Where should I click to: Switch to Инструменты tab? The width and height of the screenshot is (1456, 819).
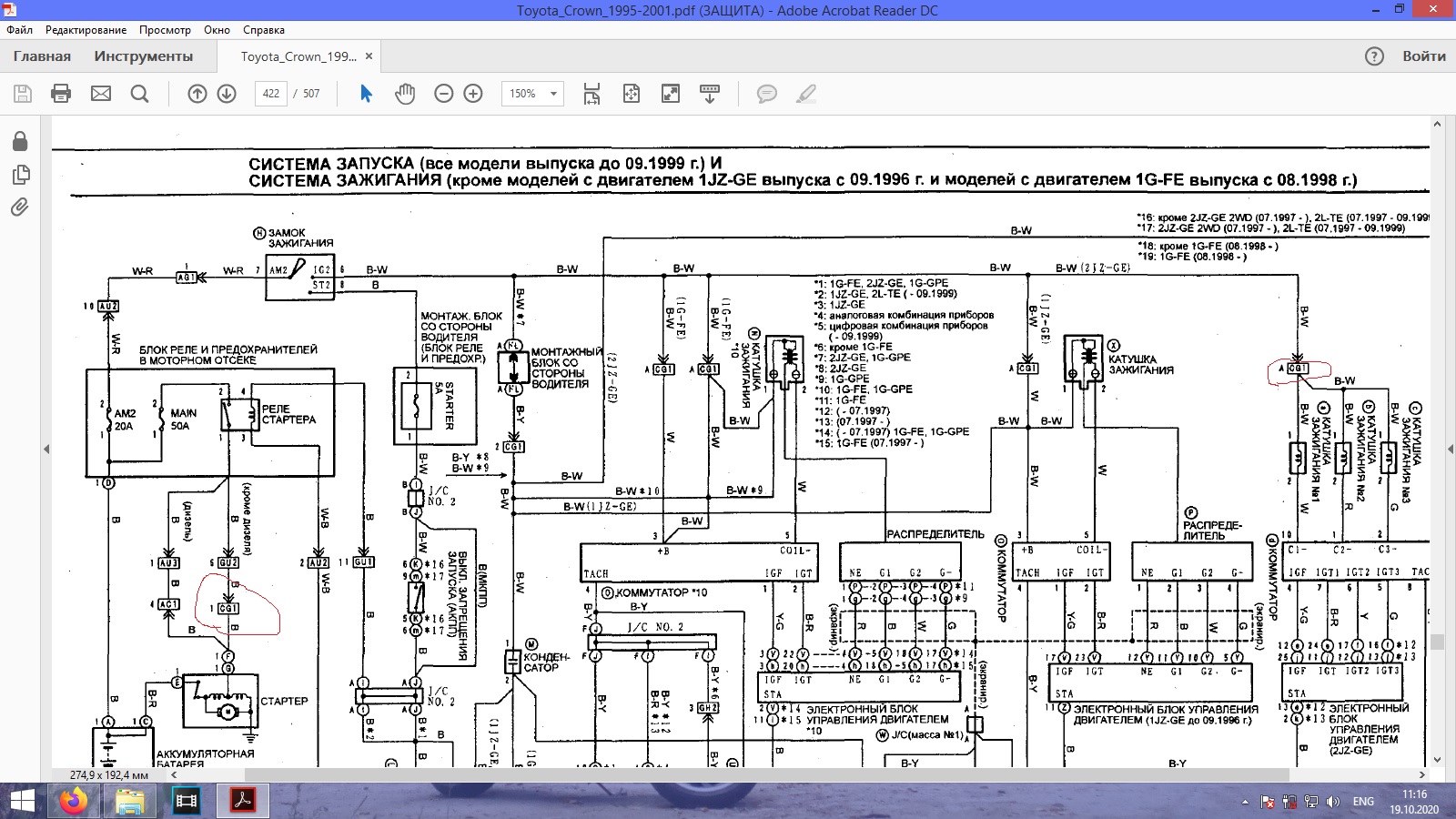[144, 56]
